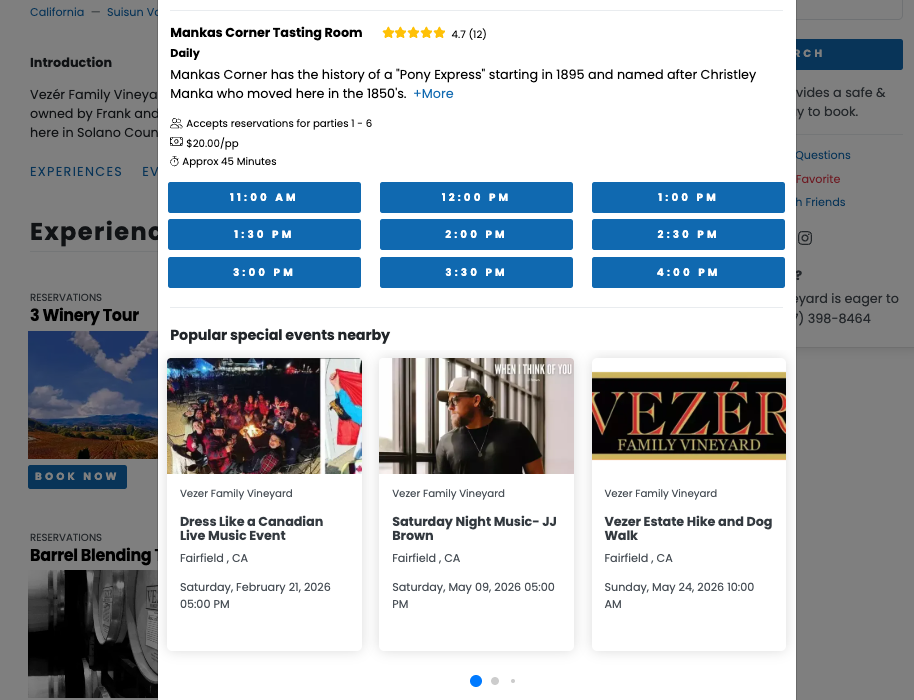Choose the 1:30 PM time slot
This screenshot has height=700, width=914.
(264, 234)
